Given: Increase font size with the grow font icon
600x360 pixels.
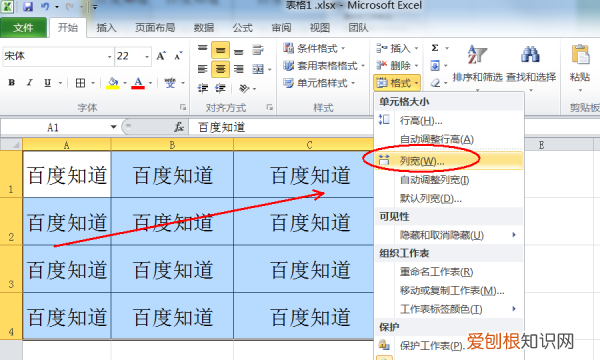Looking at the screenshot, I should click(x=161, y=56).
